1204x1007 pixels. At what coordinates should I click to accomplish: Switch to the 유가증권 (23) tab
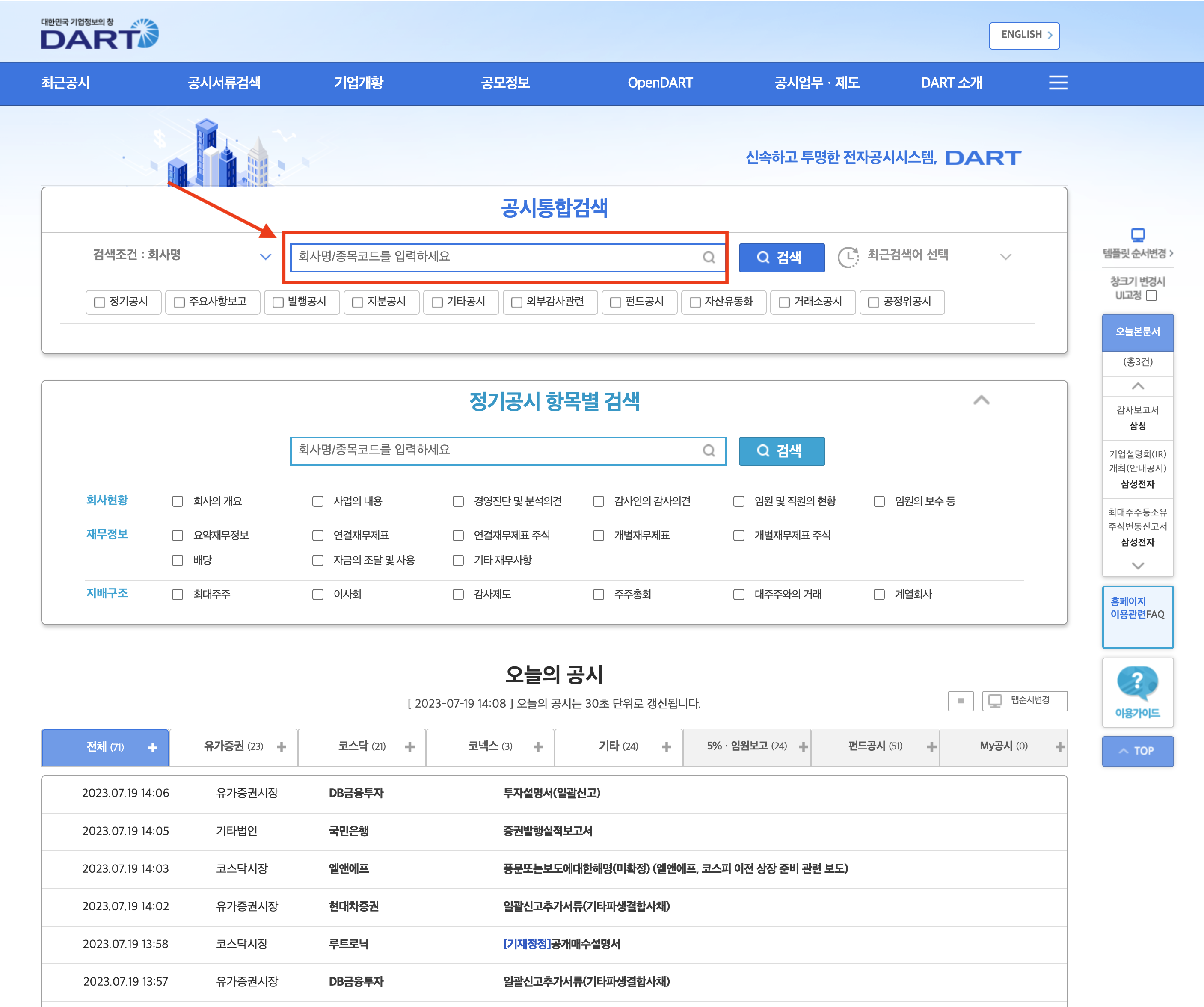(x=234, y=747)
